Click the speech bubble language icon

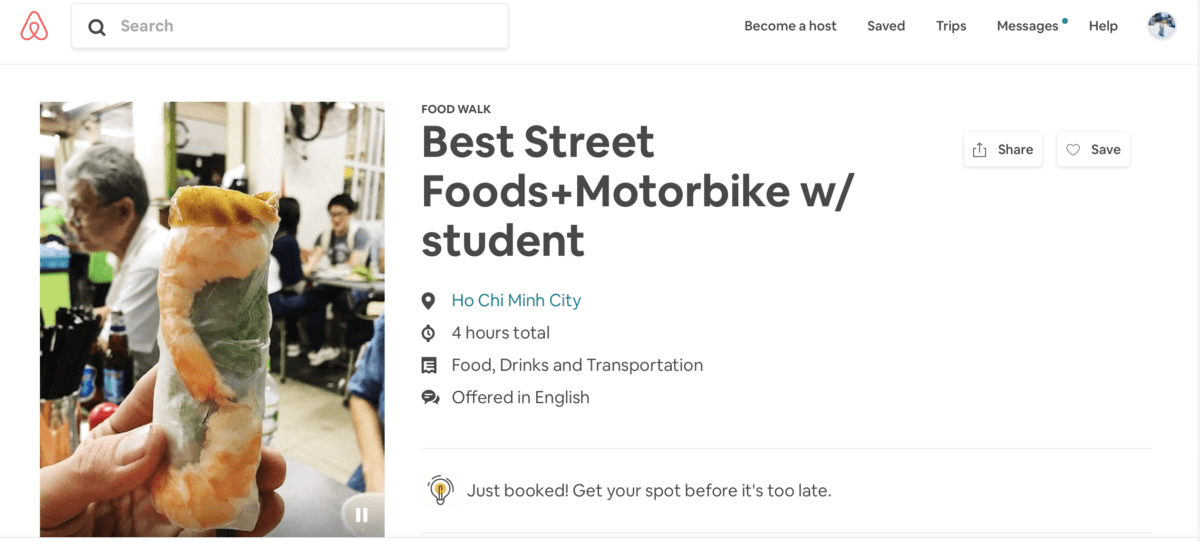[x=430, y=398]
